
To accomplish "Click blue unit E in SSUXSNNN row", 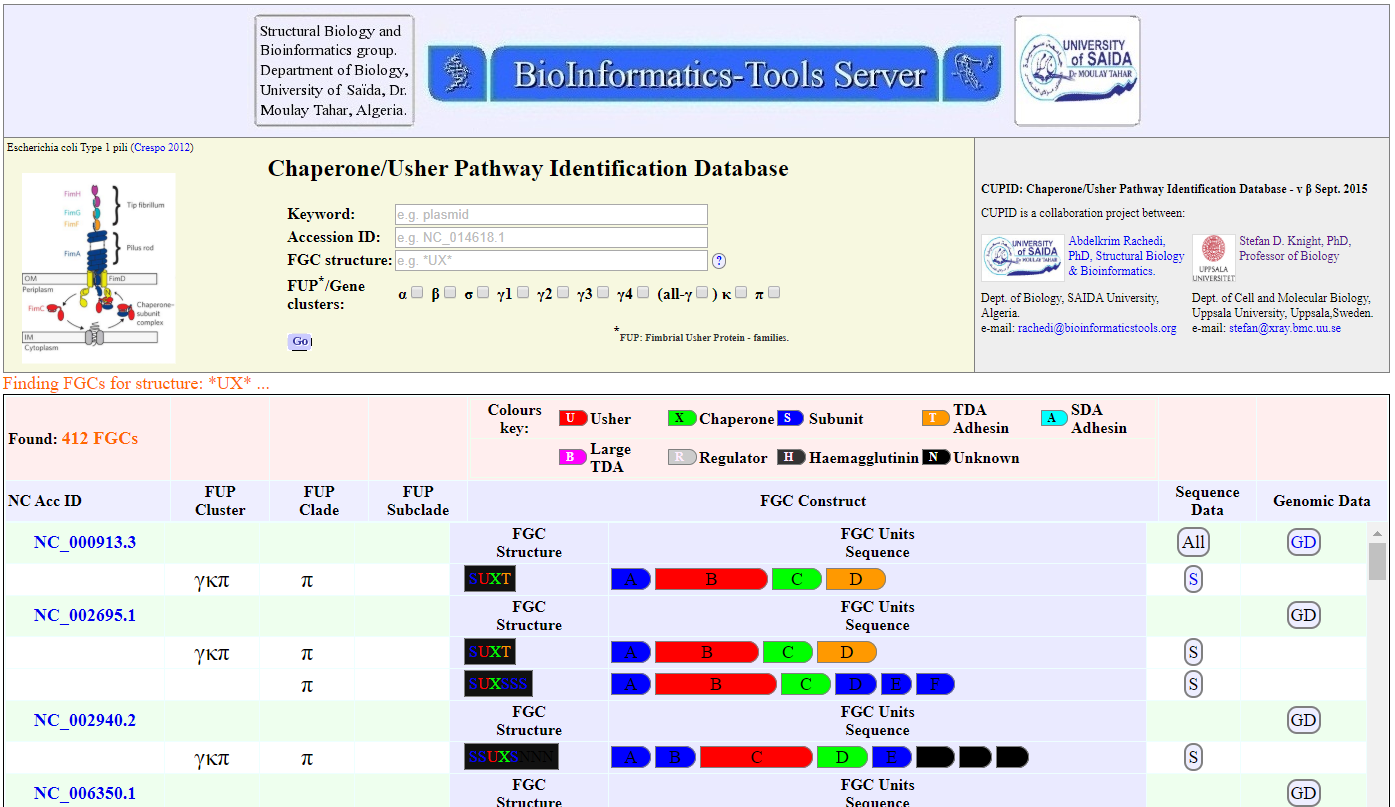I will [x=891, y=757].
